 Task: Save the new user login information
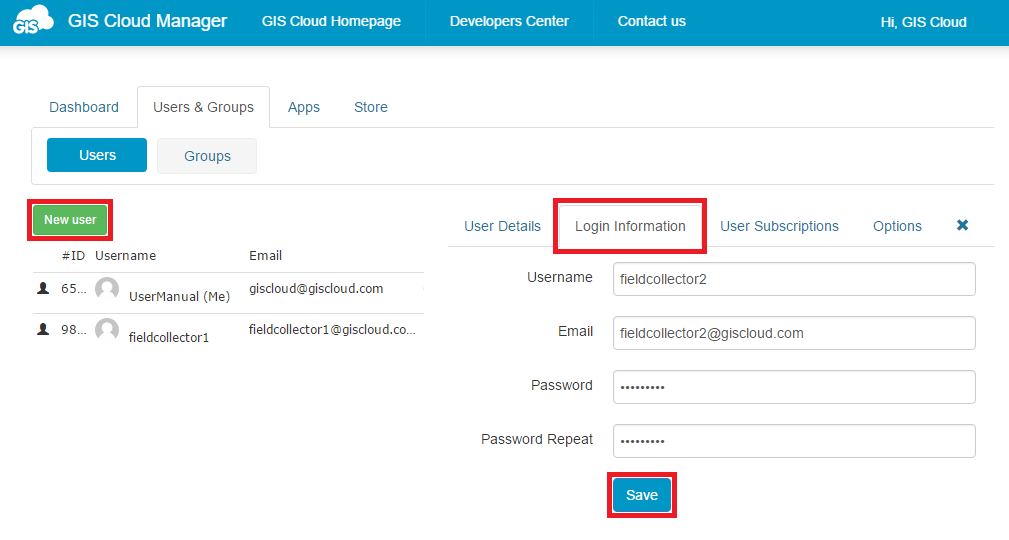point(642,495)
